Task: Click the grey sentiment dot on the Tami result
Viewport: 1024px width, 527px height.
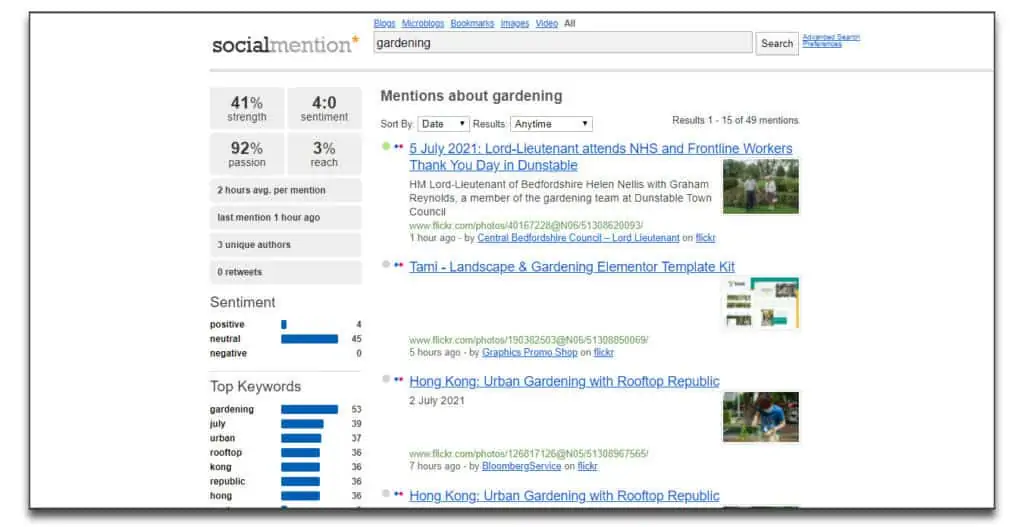Action: 386,264
